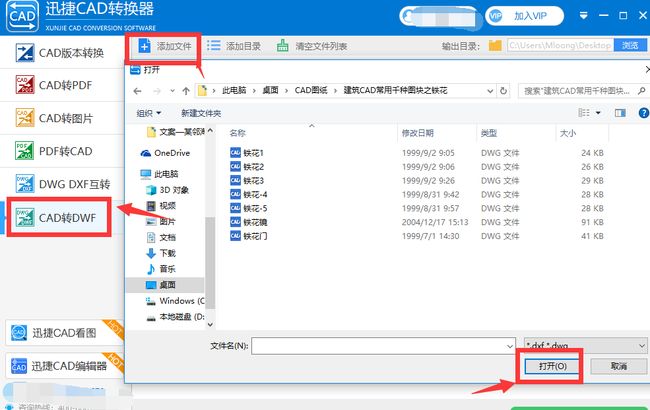Image resolution: width=650 pixels, height=410 pixels.
Task: Select file 铁花-5
Action: [249, 208]
